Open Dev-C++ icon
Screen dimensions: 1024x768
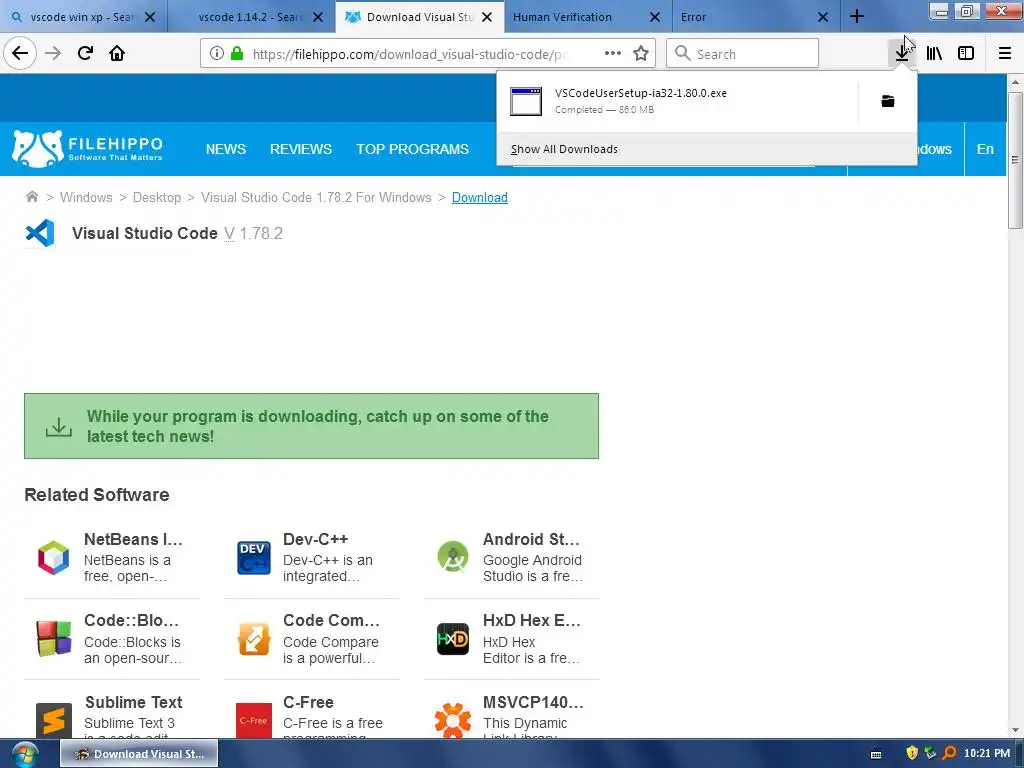[253, 558]
